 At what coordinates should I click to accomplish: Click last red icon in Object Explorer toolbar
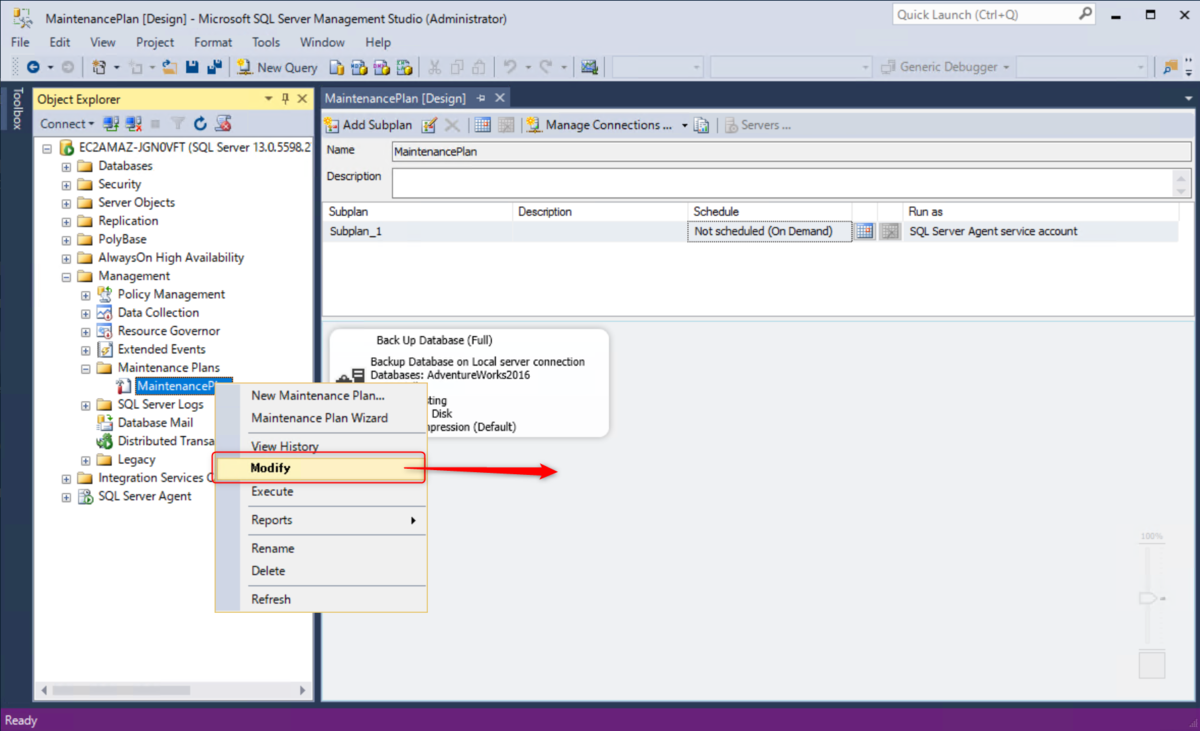224,124
